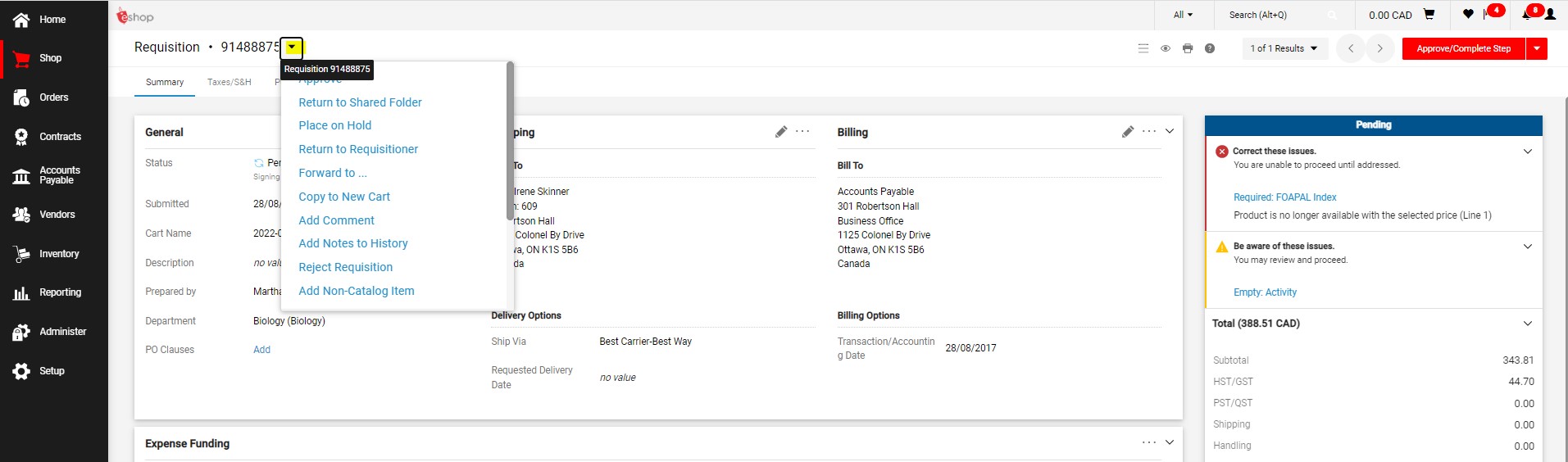Switch to the Taxes/S&H tab

click(x=229, y=82)
